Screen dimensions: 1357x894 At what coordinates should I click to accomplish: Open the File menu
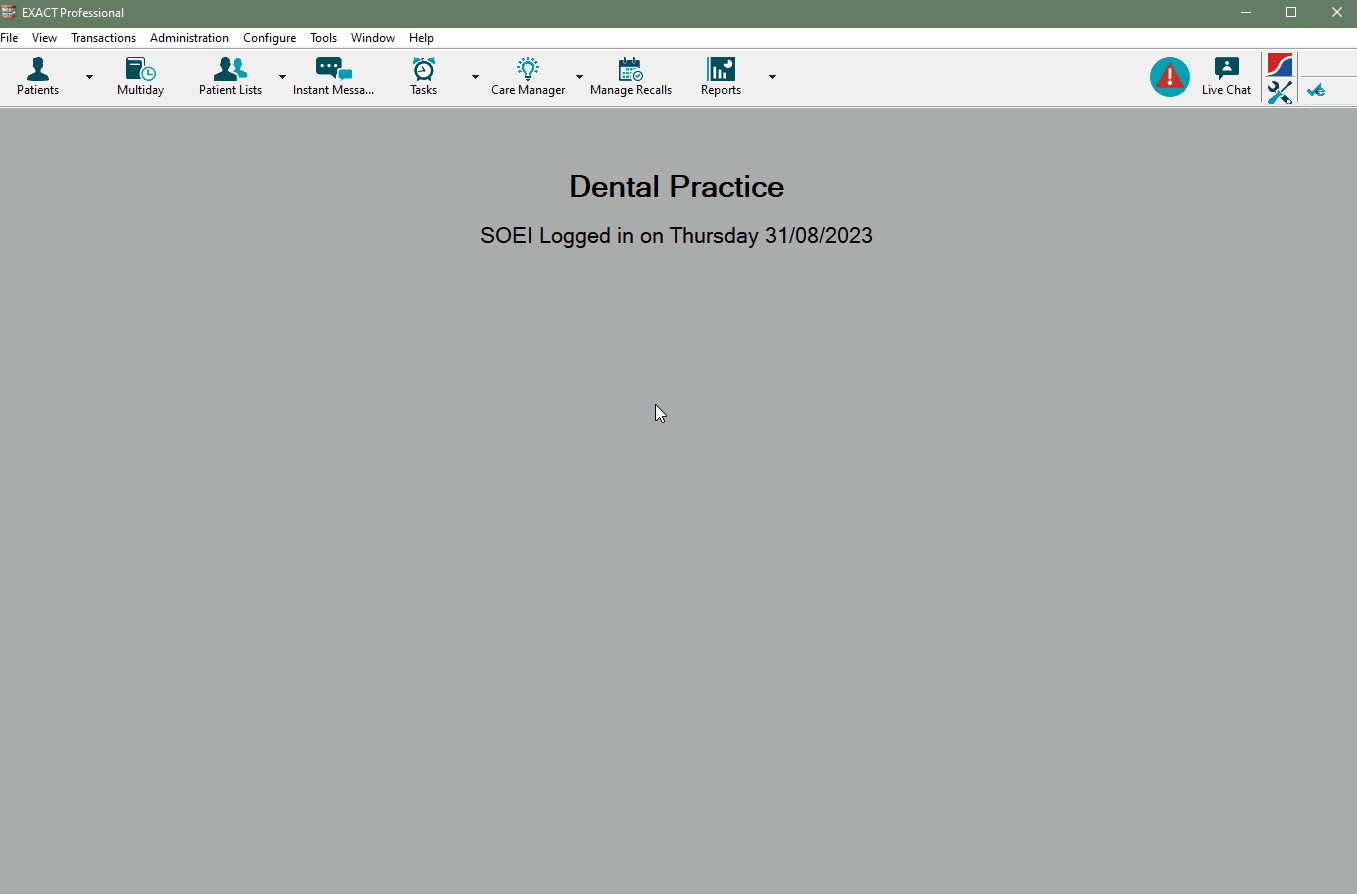[9, 38]
